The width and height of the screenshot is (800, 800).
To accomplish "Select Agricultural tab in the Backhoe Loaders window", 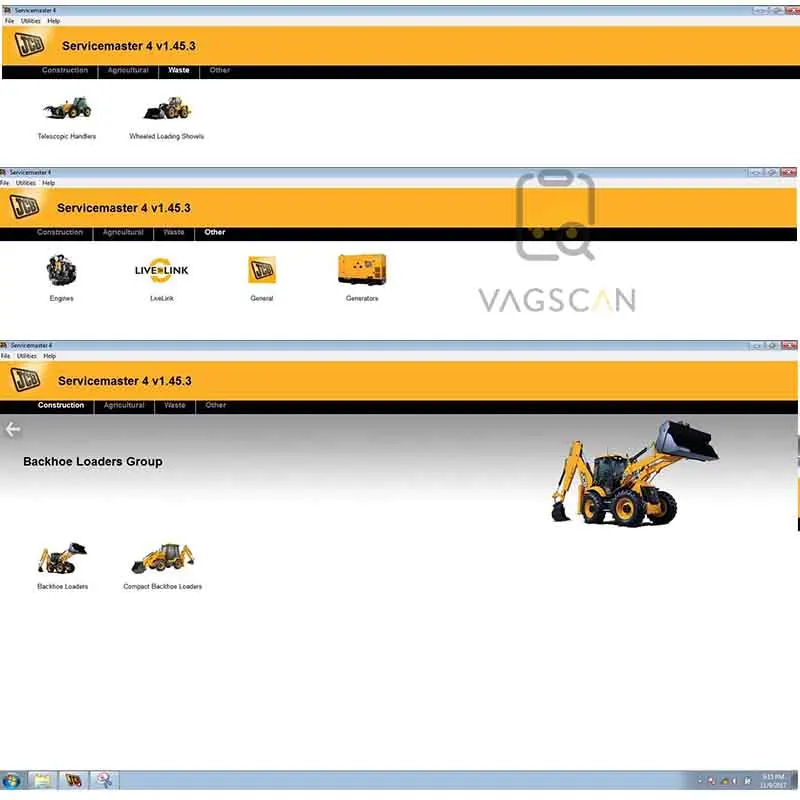I will click(124, 405).
